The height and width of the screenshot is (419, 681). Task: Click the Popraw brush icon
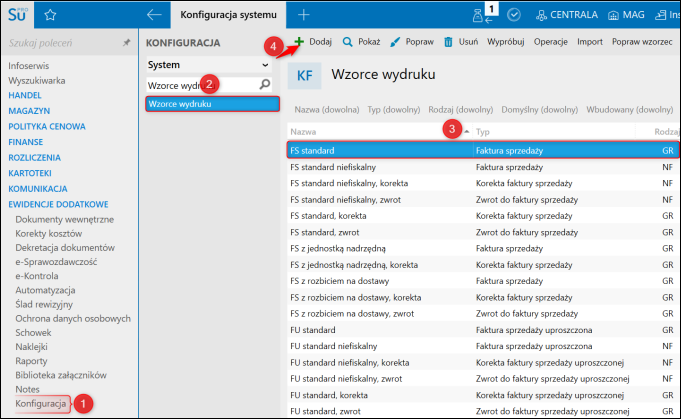tap(395, 42)
